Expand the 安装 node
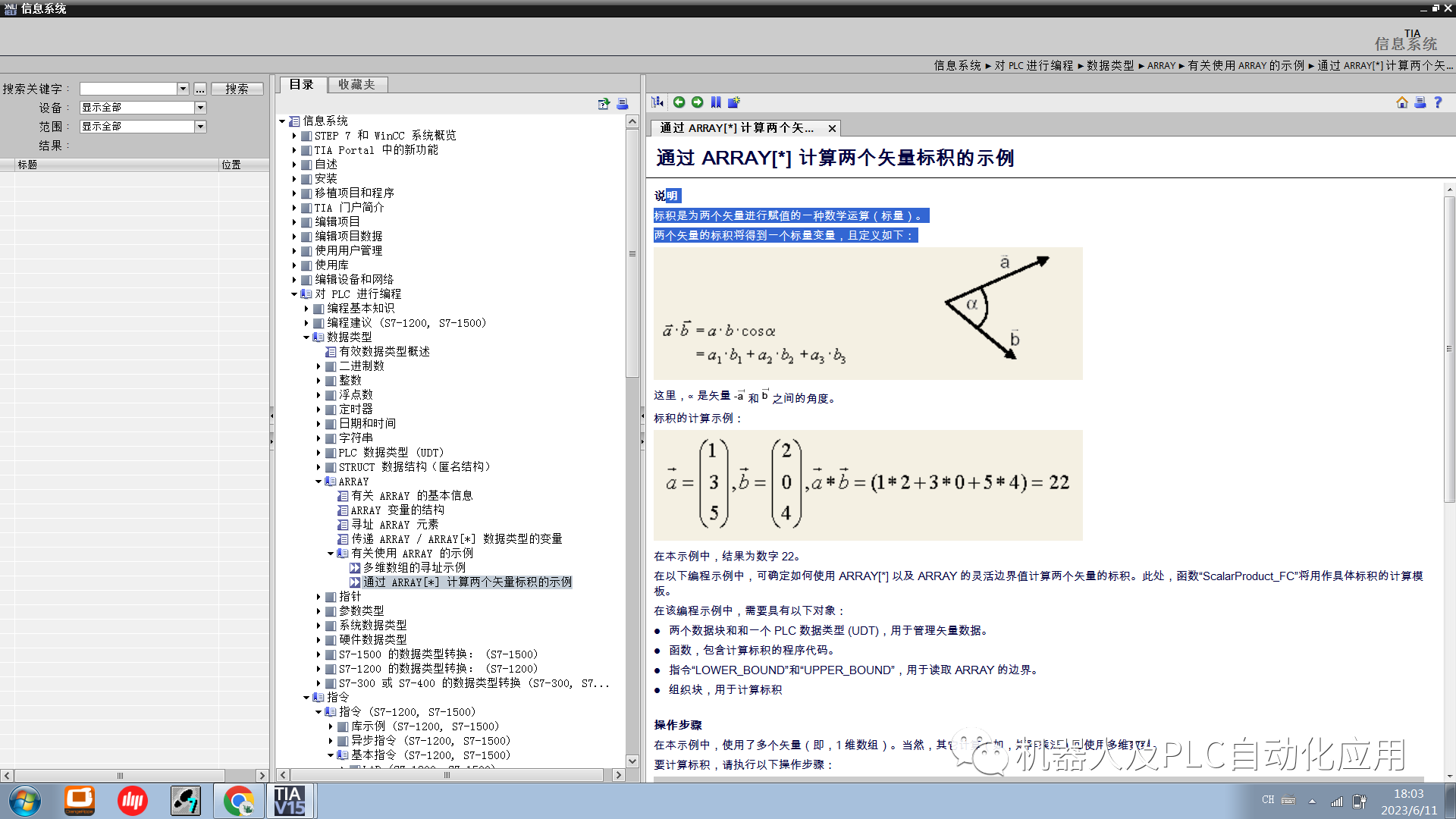Viewport: 1456px width, 819px height. 294,179
